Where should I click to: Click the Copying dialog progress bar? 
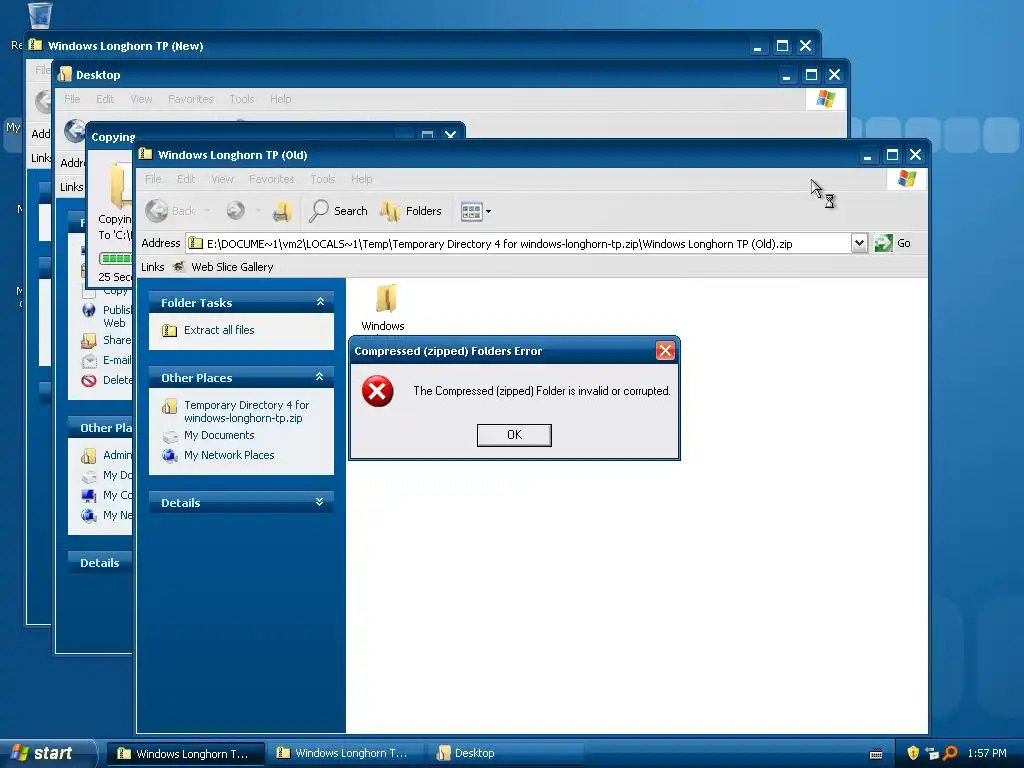pos(116,259)
